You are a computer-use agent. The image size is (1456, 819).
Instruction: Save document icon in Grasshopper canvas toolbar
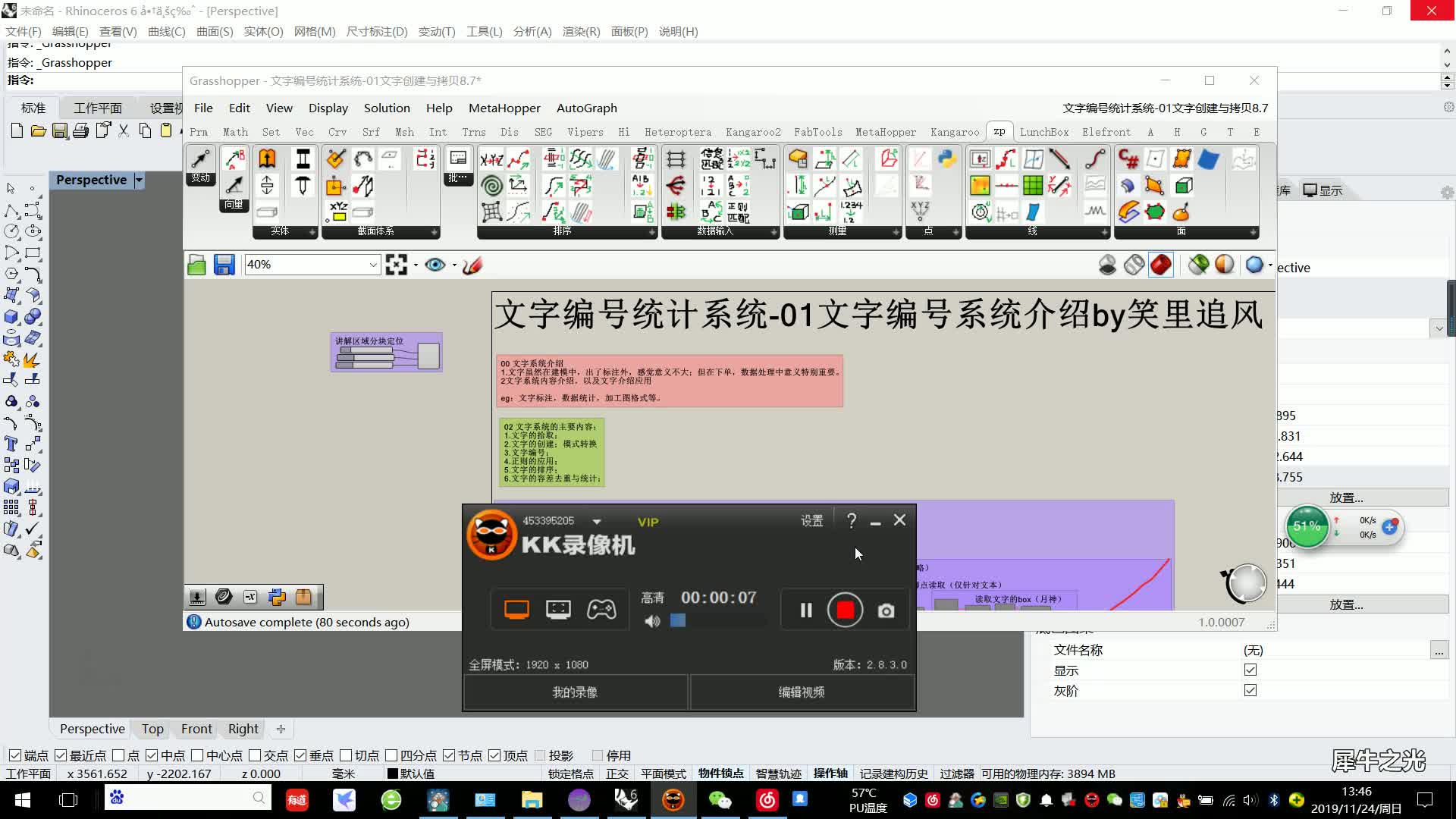[x=224, y=265]
